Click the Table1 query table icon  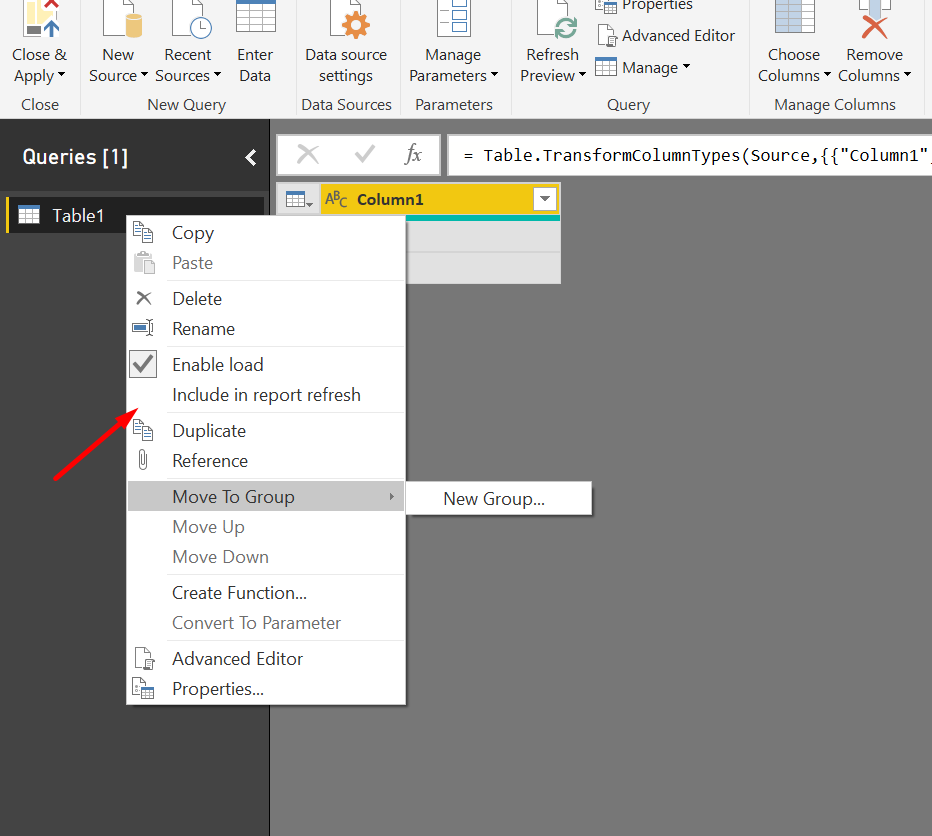pyautogui.click(x=29, y=215)
